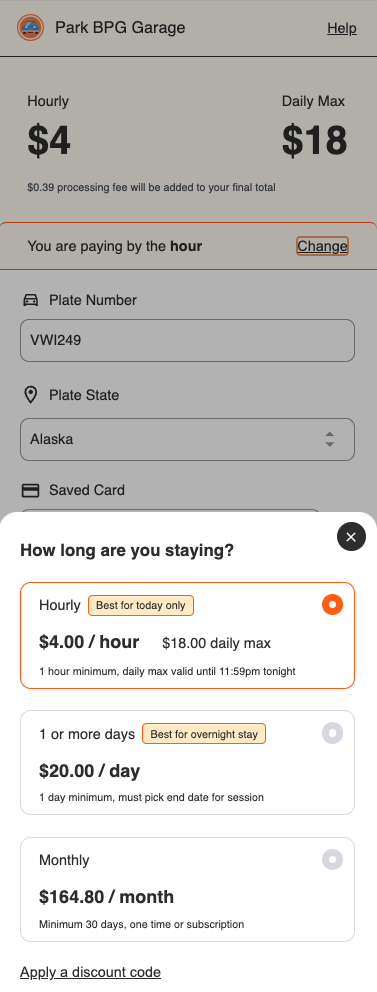Viewport: 377px width, 992px height.
Task: Click the credit card icon beside Saved Card
Action: [x=30, y=490]
